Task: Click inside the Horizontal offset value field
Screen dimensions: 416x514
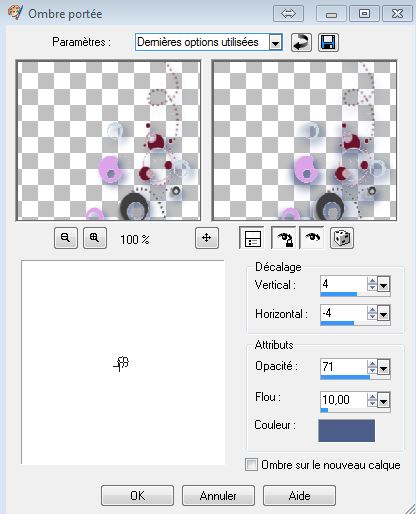Action: 343,313
